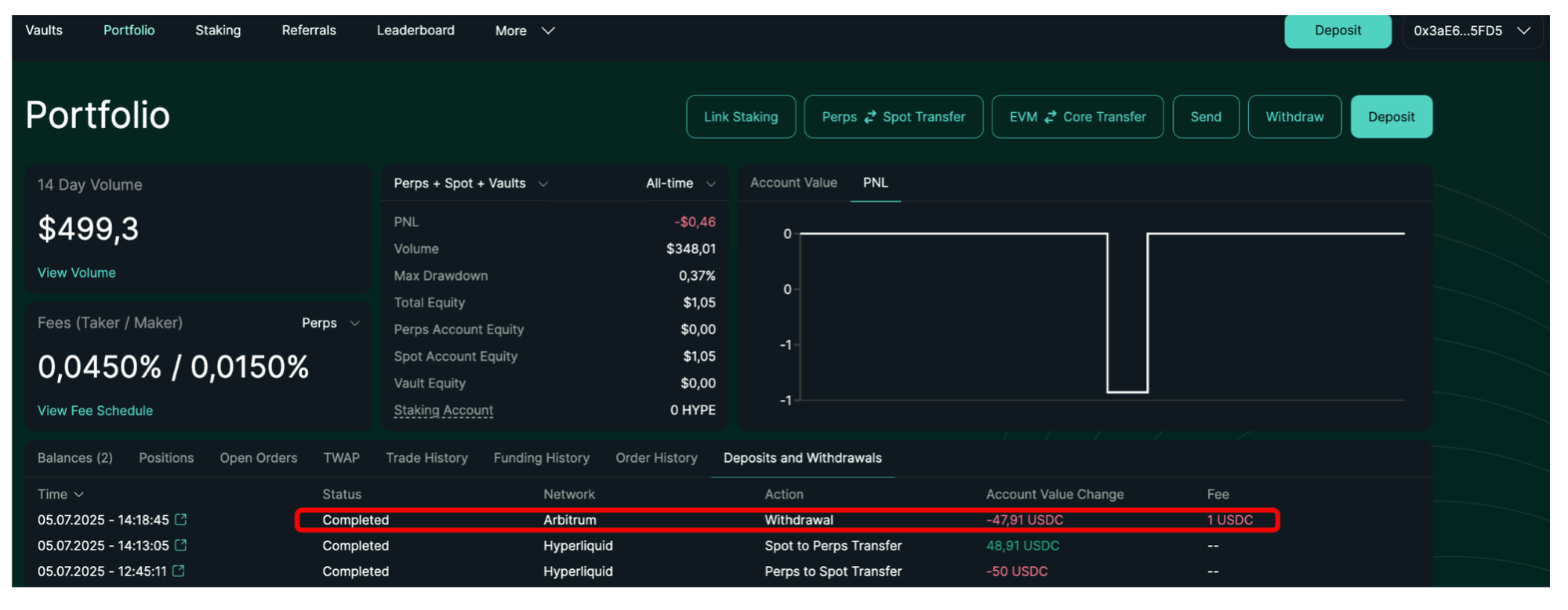
Task: Click the Perps Spot Transfer button
Action: [893, 117]
